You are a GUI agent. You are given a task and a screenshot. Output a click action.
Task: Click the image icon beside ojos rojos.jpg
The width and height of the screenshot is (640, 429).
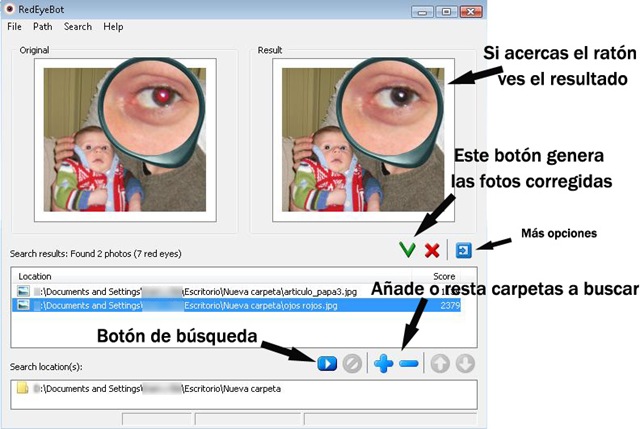pos(23,305)
